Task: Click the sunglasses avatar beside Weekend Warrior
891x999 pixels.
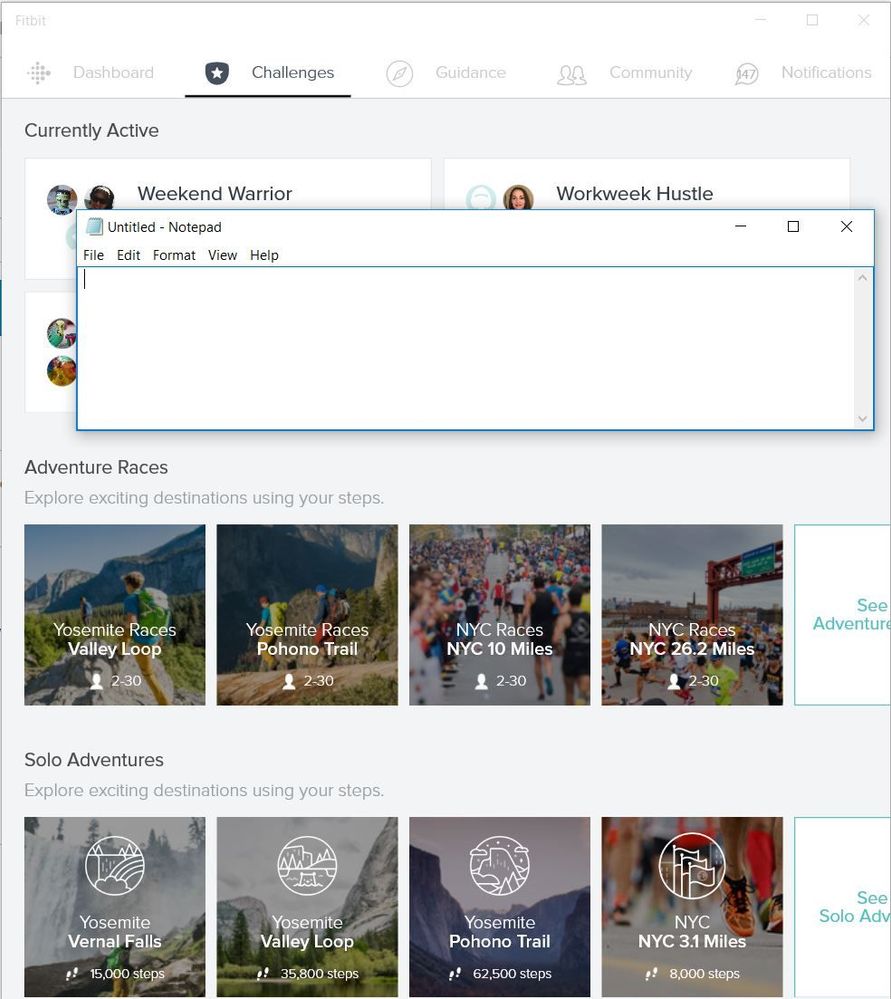Action: point(99,197)
